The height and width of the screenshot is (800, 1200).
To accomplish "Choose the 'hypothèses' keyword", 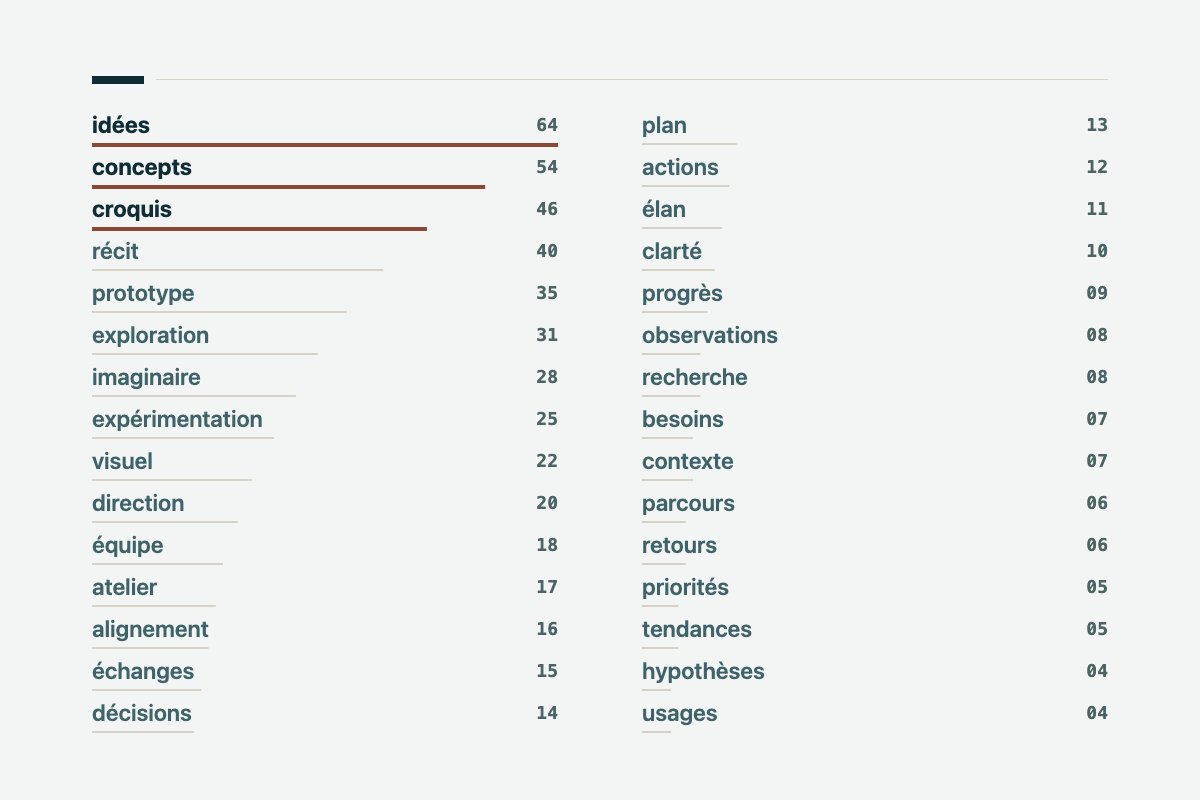I will (x=703, y=672).
